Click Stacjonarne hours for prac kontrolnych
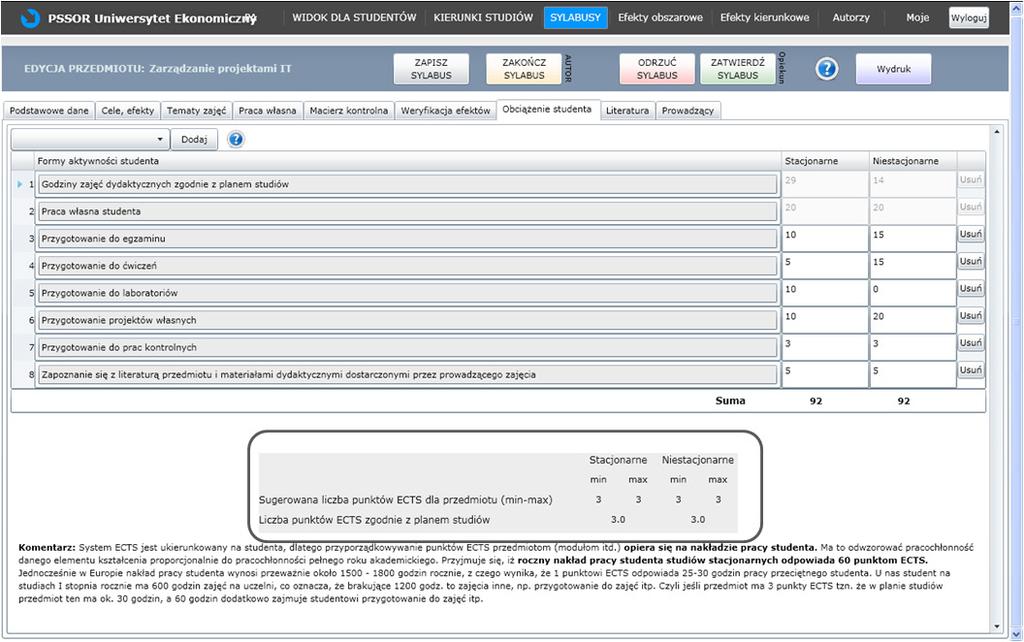The height and width of the screenshot is (642, 1024). tap(825, 347)
